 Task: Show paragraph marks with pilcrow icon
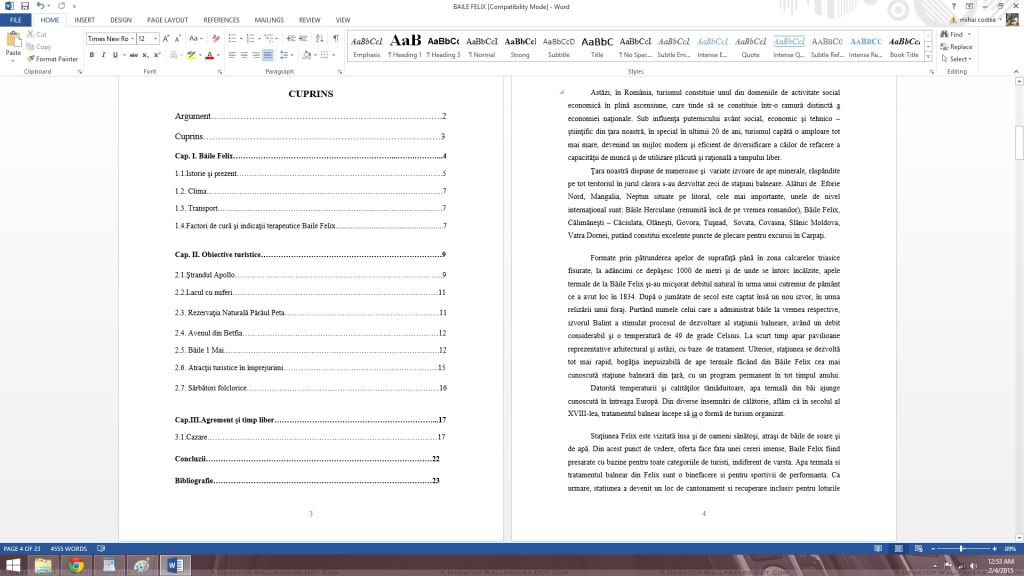(x=335, y=39)
